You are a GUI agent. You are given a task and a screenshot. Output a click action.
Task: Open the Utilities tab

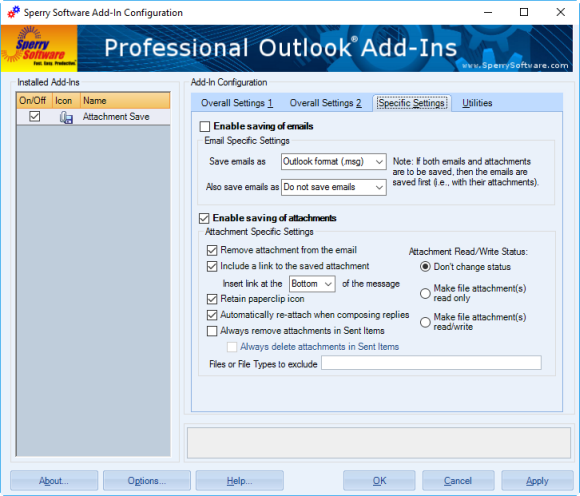click(477, 103)
